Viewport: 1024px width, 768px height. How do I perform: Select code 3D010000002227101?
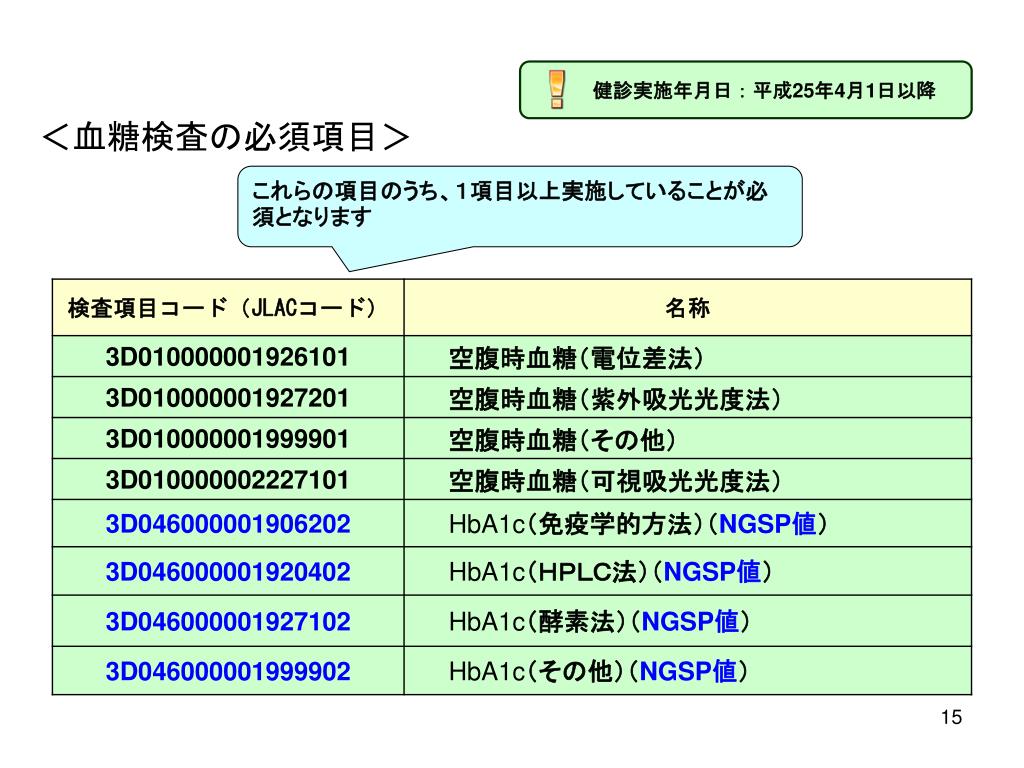tap(227, 480)
